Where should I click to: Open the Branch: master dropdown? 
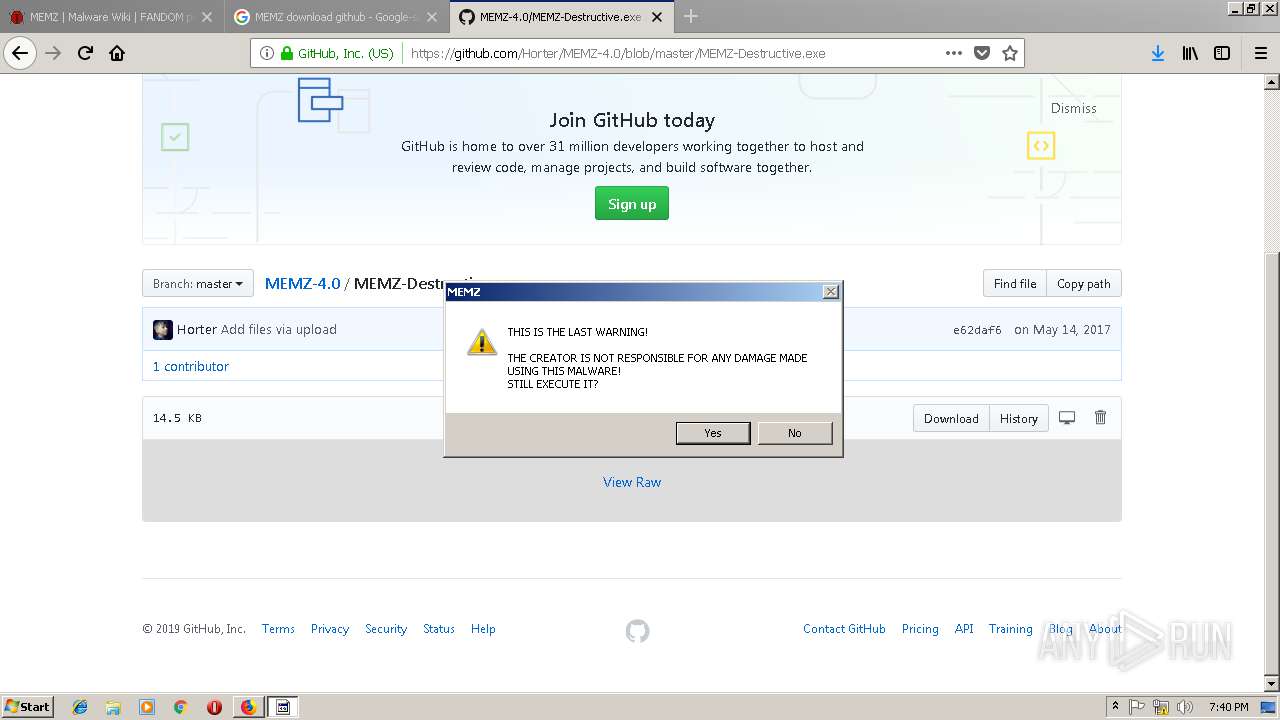tap(198, 284)
